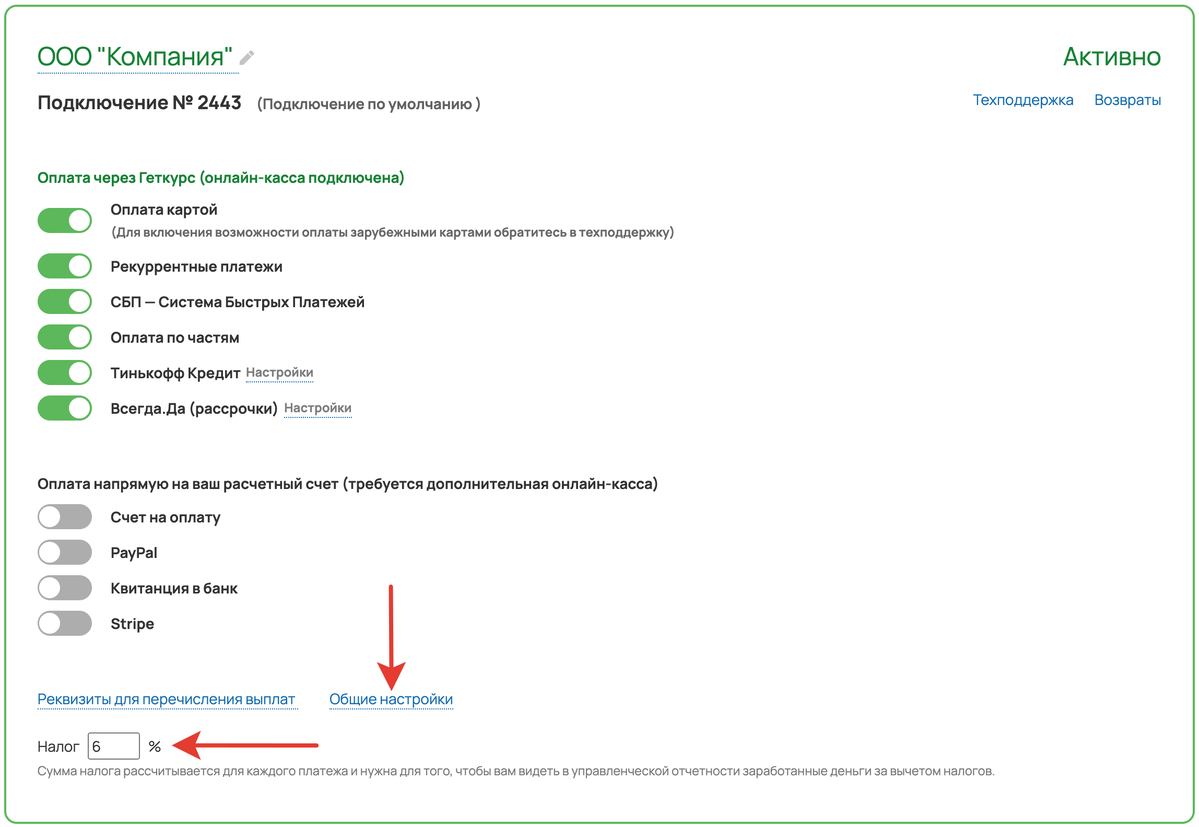This screenshot has height=827, width=1199.
Task: Click the Активно status text
Action: (x=1112, y=57)
